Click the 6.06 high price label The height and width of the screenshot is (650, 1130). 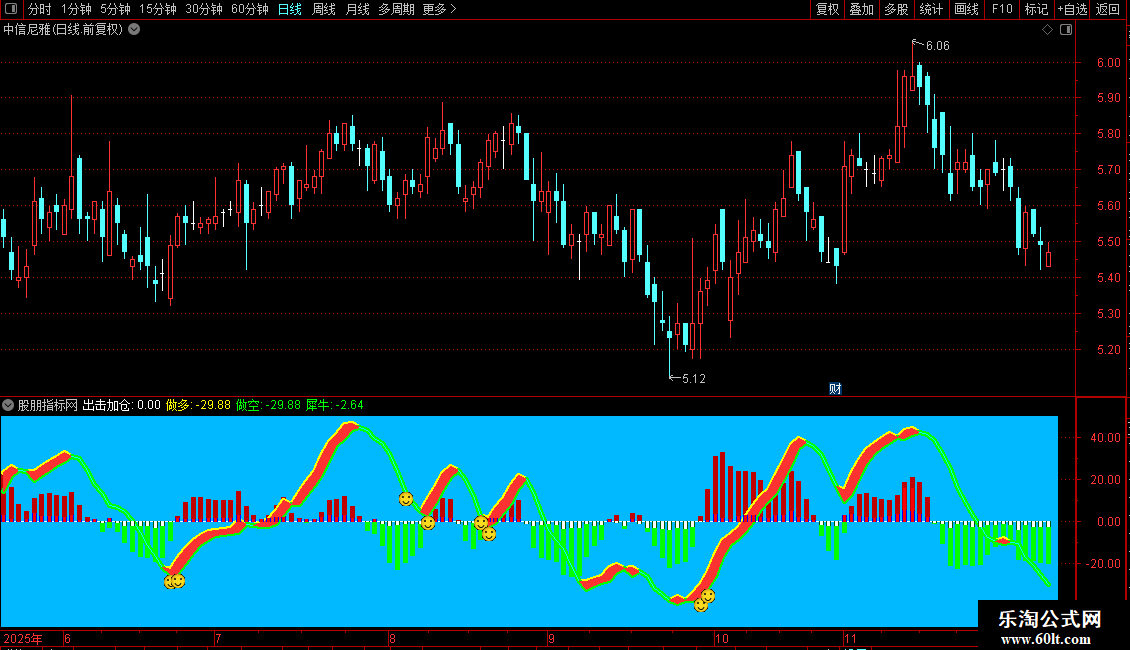pos(938,46)
